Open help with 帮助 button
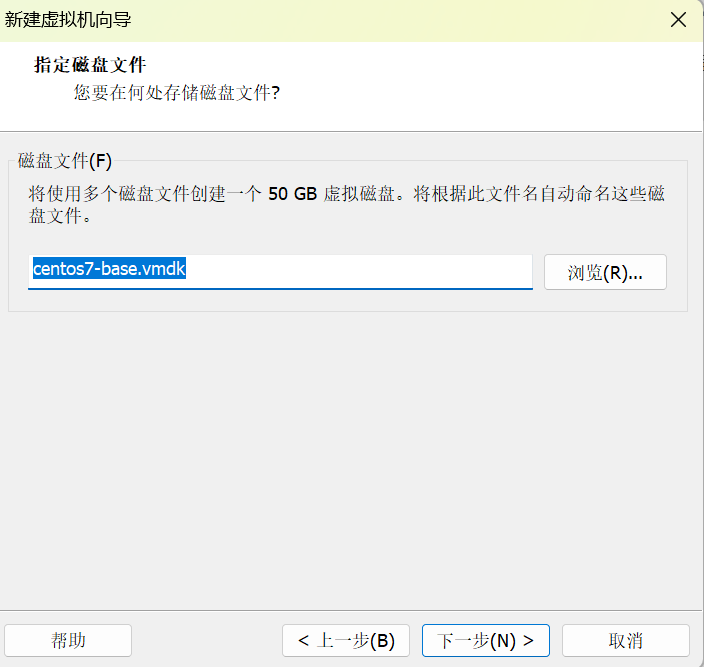704x667 pixels. pos(68,641)
